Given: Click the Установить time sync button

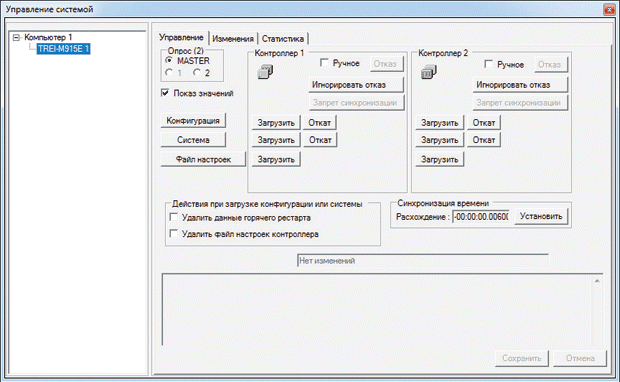Looking at the screenshot, I should (x=541, y=216).
